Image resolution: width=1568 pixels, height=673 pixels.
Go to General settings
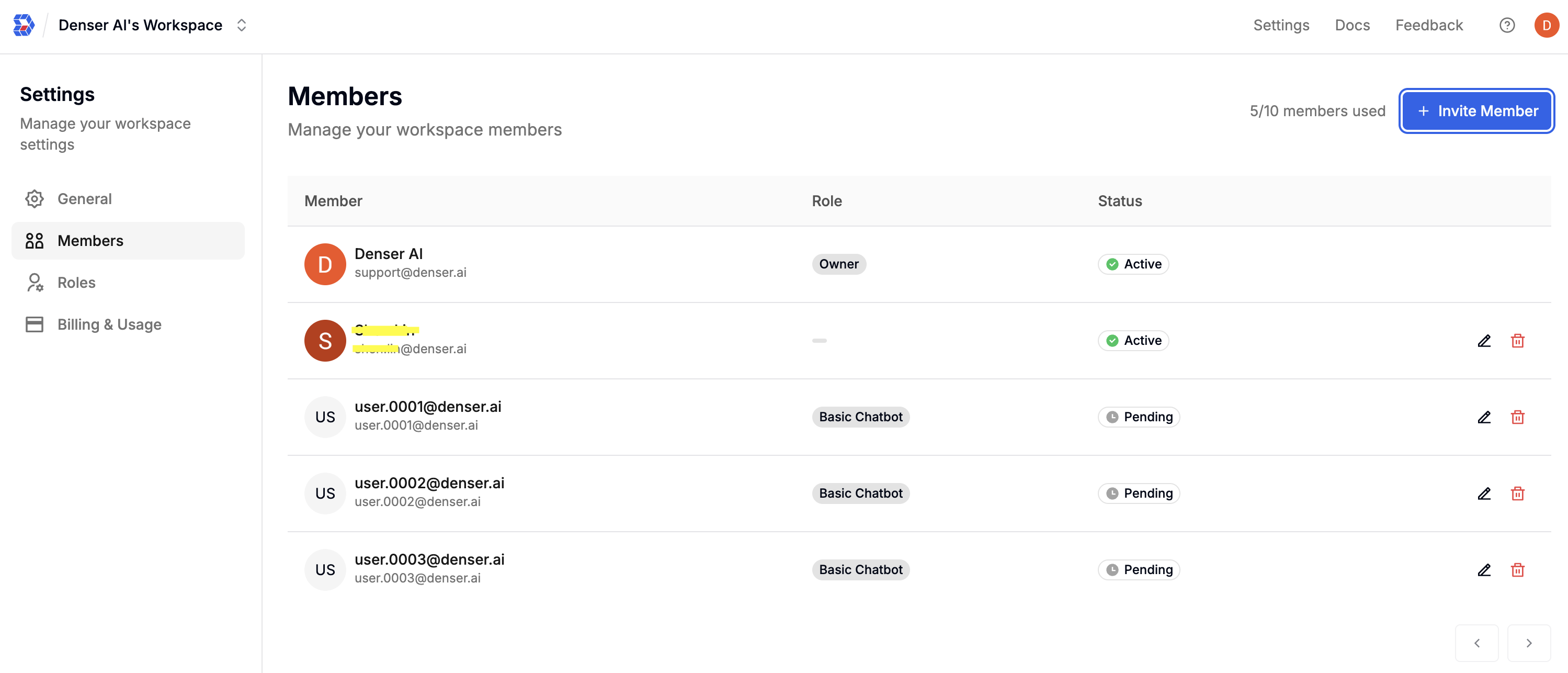coord(128,198)
